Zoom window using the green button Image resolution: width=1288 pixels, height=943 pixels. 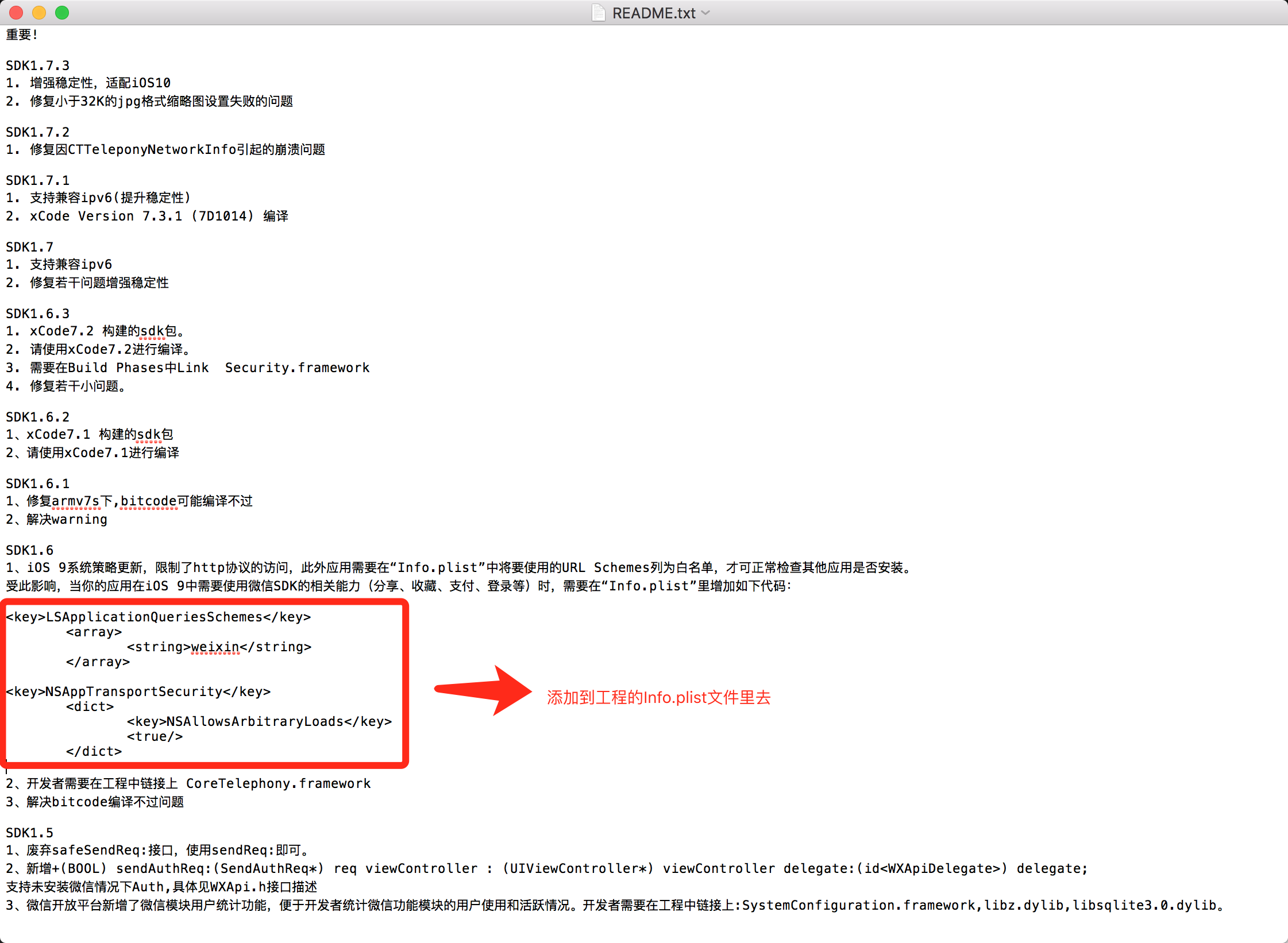(x=62, y=13)
